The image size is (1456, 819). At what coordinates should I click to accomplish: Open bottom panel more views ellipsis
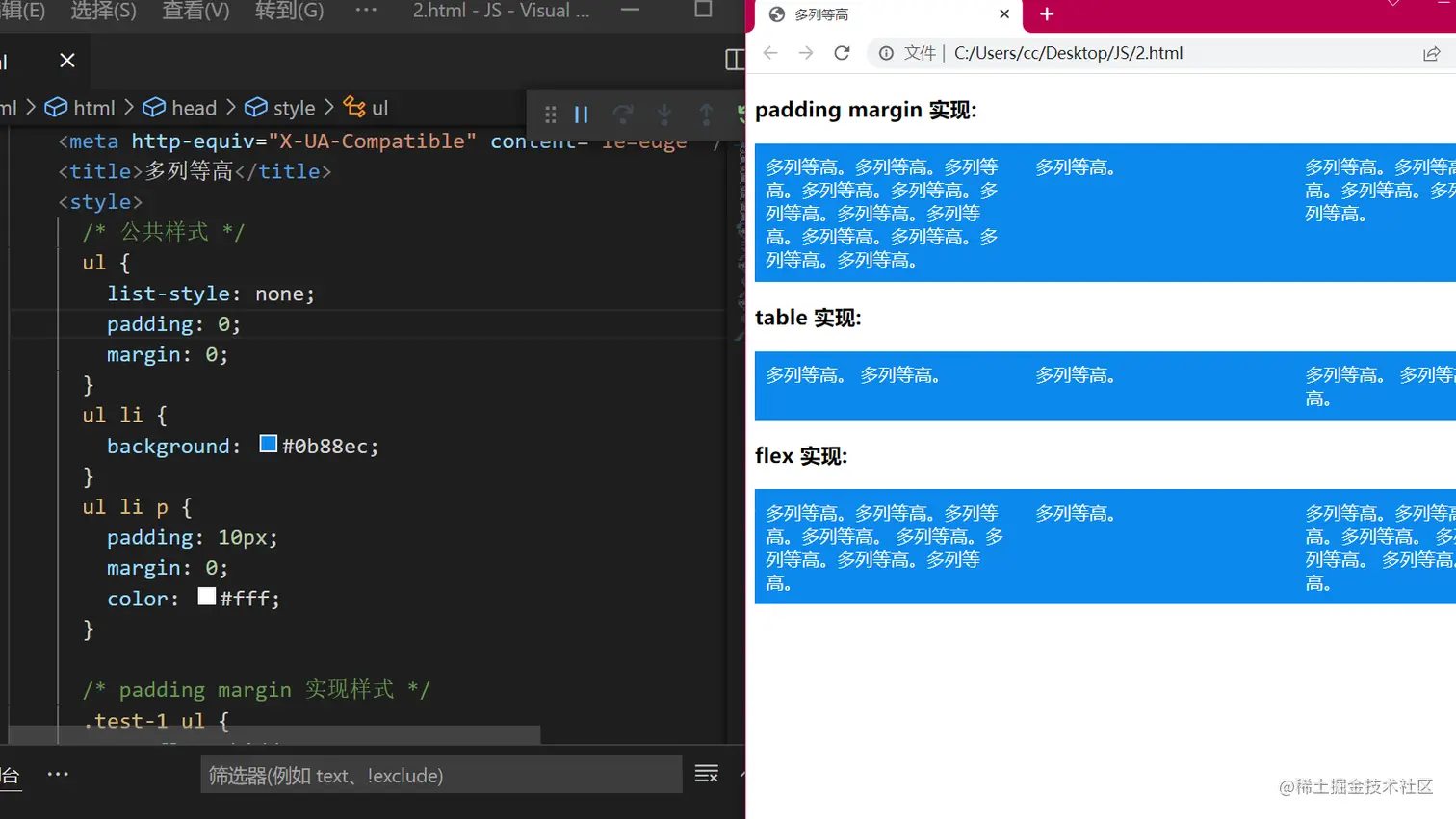[58, 774]
